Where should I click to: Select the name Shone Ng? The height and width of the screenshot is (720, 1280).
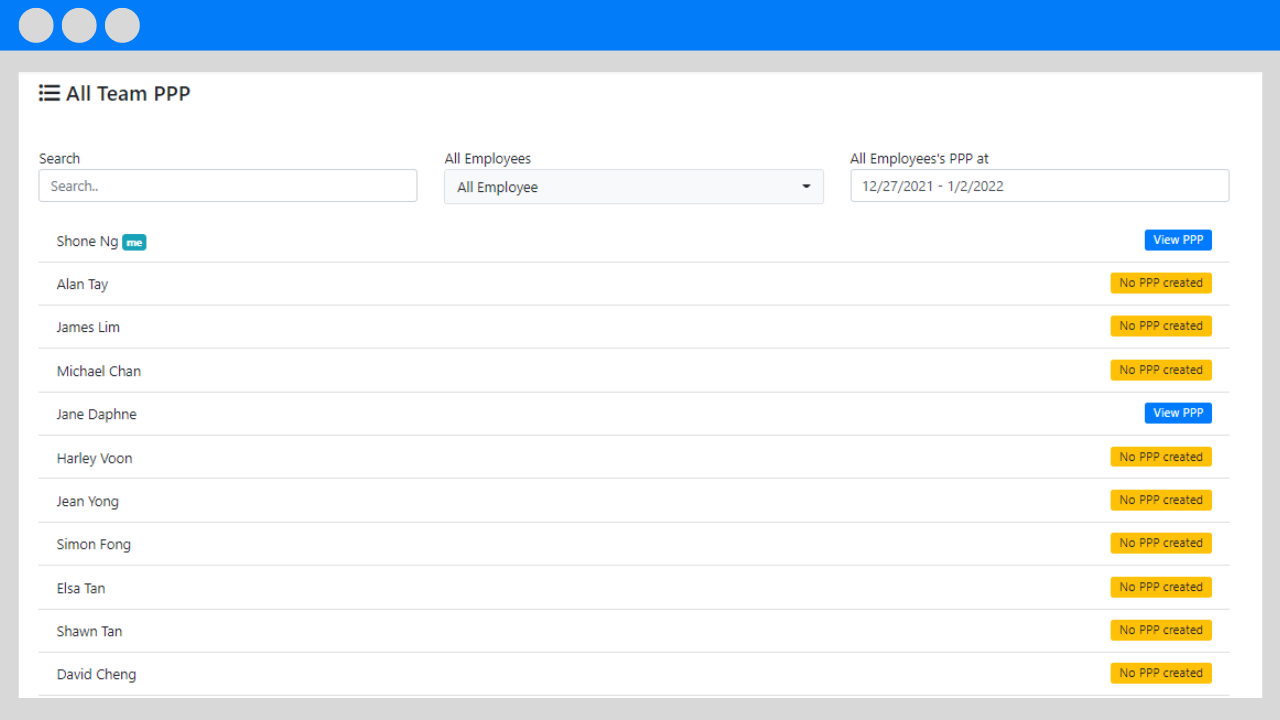[x=87, y=241]
